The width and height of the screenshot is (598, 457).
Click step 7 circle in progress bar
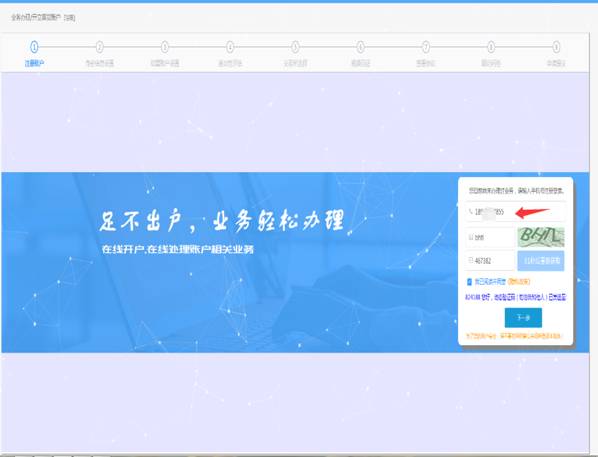tap(426, 47)
